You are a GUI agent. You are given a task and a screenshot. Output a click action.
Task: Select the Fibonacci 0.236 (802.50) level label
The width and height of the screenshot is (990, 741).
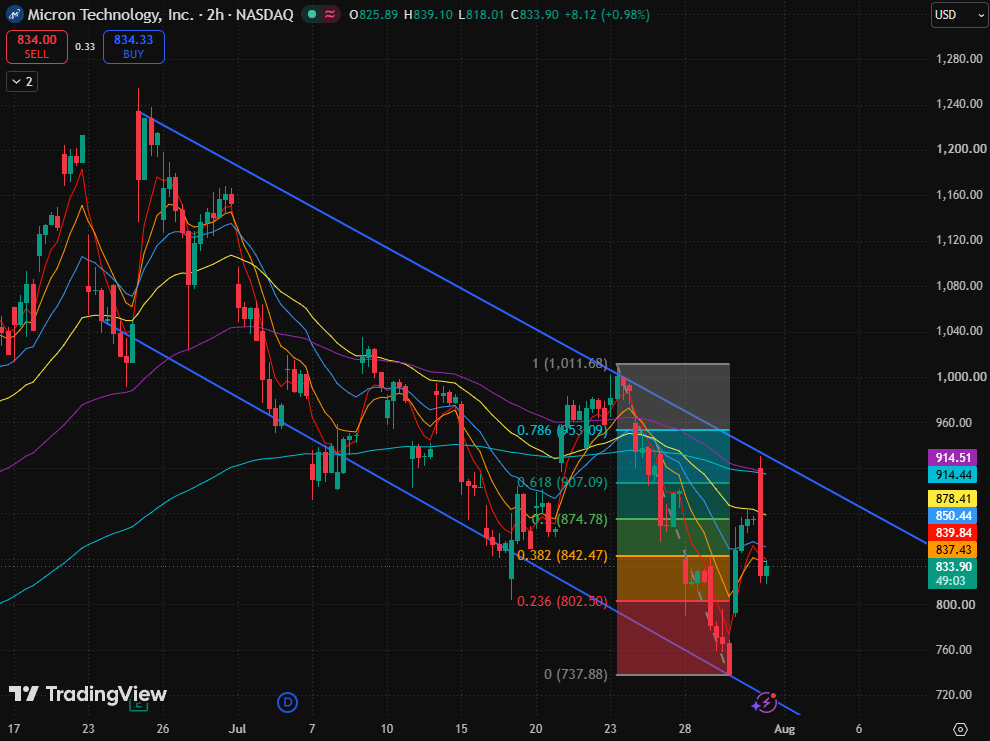click(563, 602)
